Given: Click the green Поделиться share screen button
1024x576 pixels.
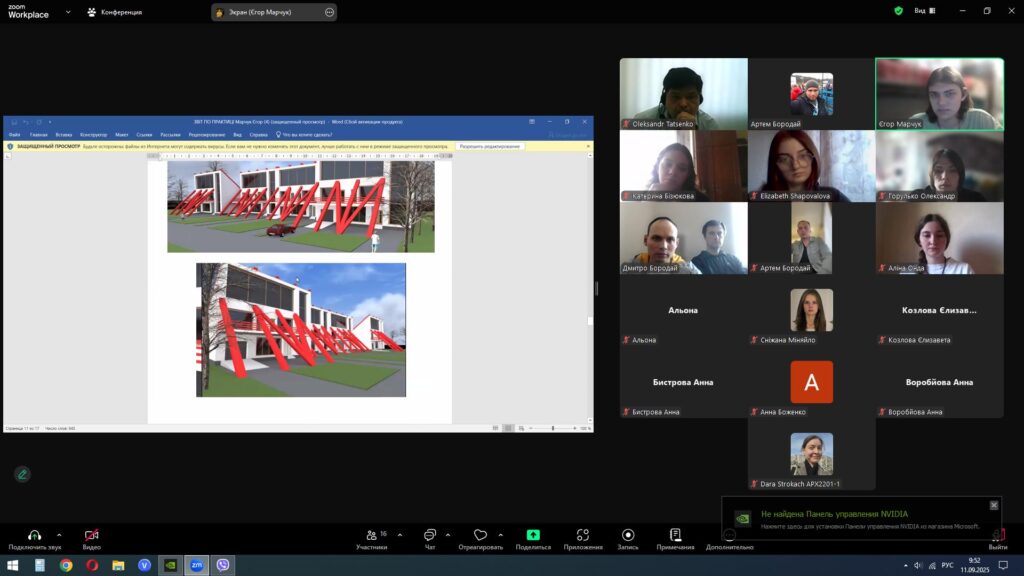Looking at the screenshot, I should click(x=533, y=535).
